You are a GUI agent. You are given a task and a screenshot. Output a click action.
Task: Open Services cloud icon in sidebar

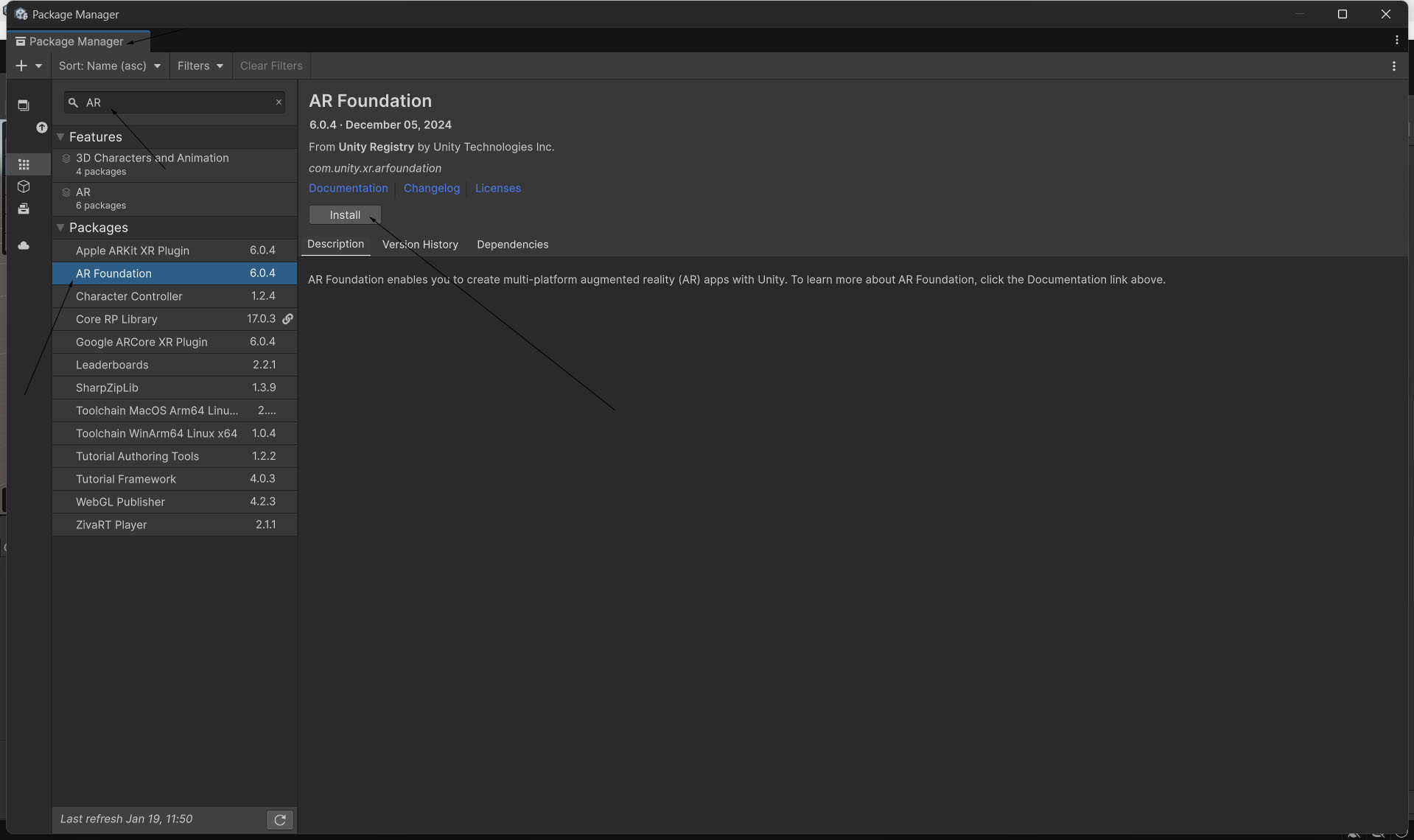tap(24, 245)
